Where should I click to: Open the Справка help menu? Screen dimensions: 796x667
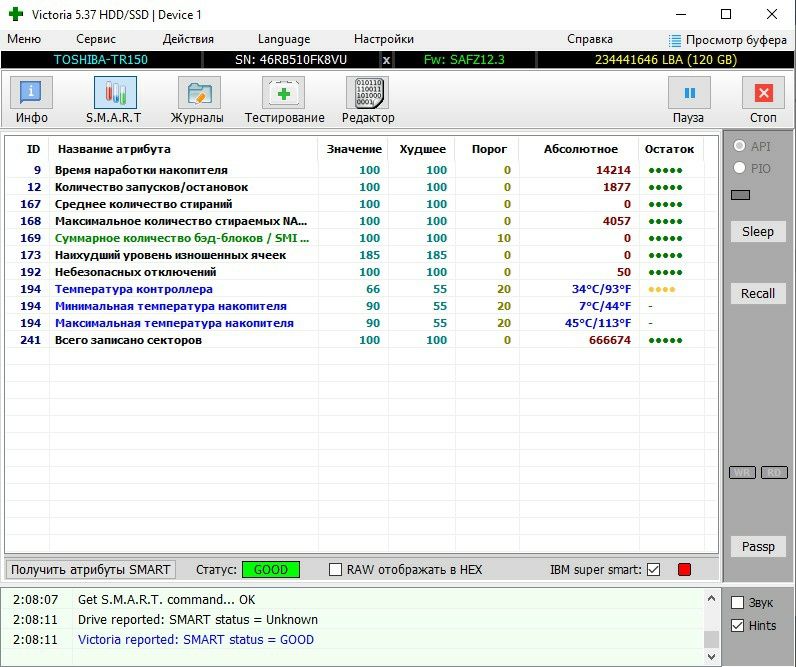click(x=590, y=39)
